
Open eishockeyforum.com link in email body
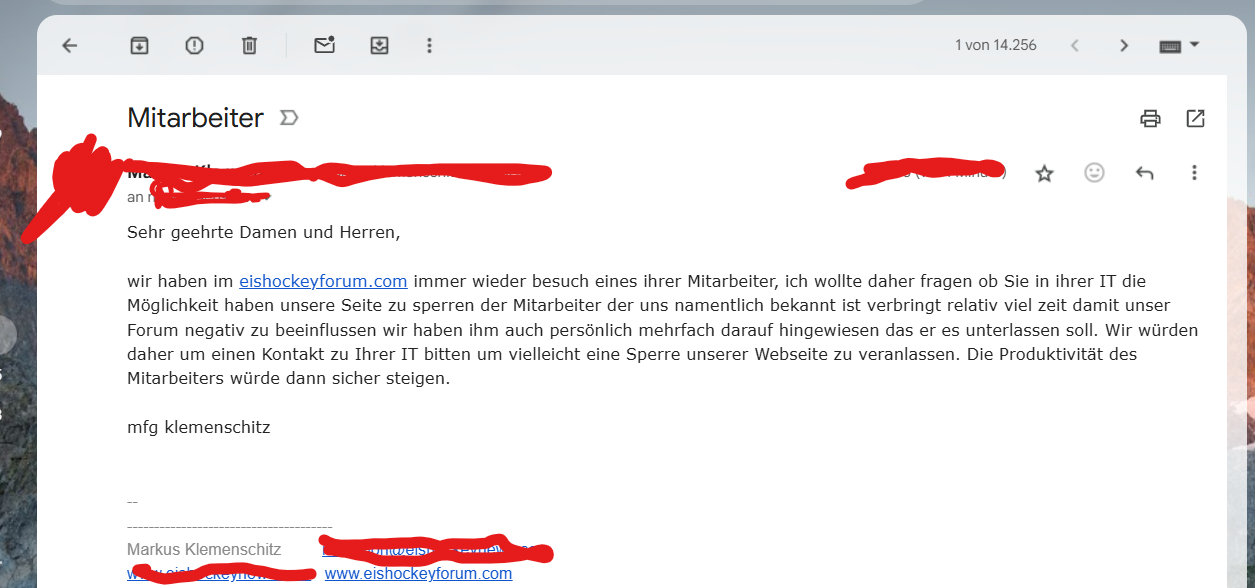323,281
